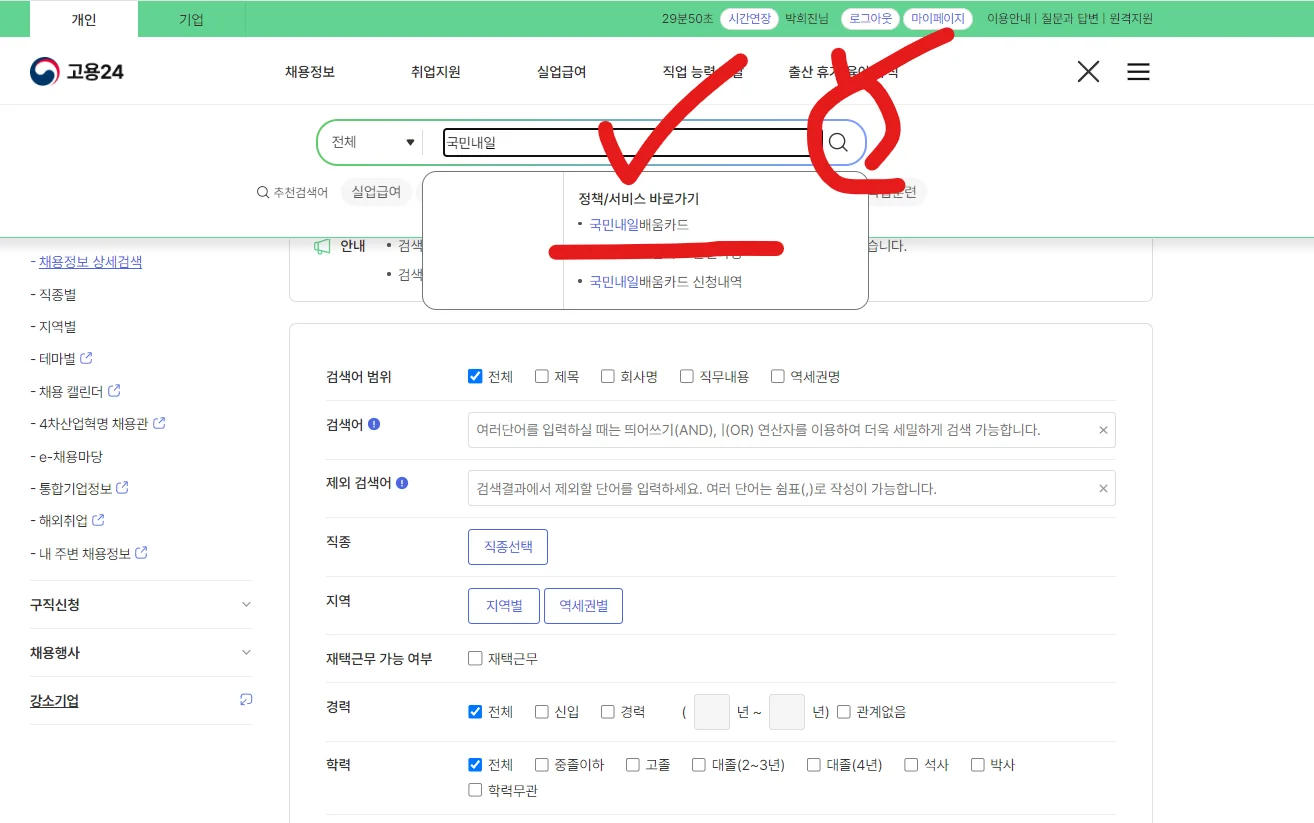Toggle the 검색어 범위 전체 checkbox

(x=475, y=376)
